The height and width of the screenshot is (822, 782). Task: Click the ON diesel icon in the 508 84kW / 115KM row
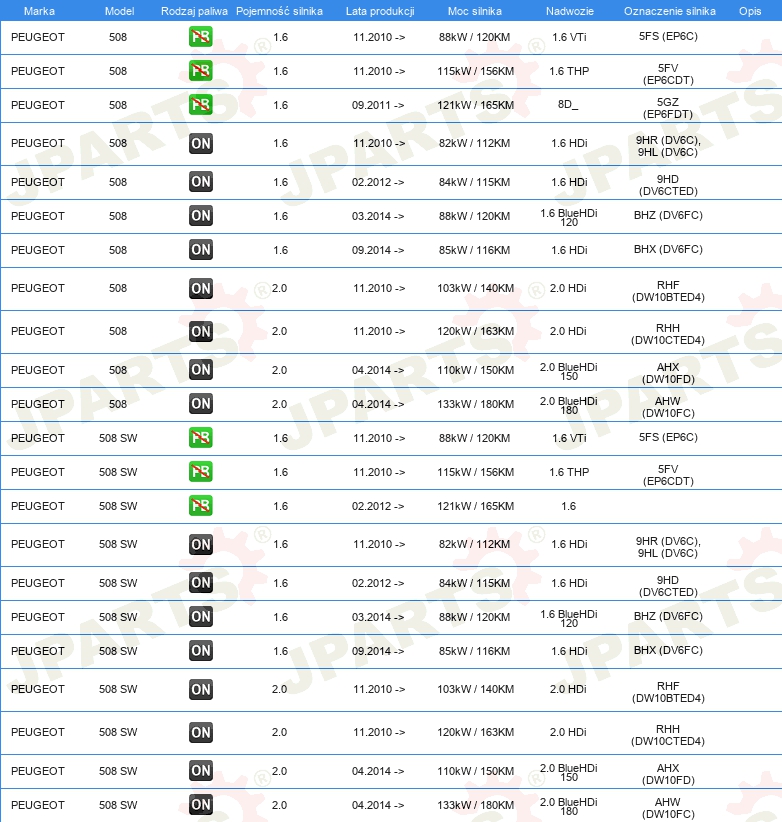tap(201, 182)
